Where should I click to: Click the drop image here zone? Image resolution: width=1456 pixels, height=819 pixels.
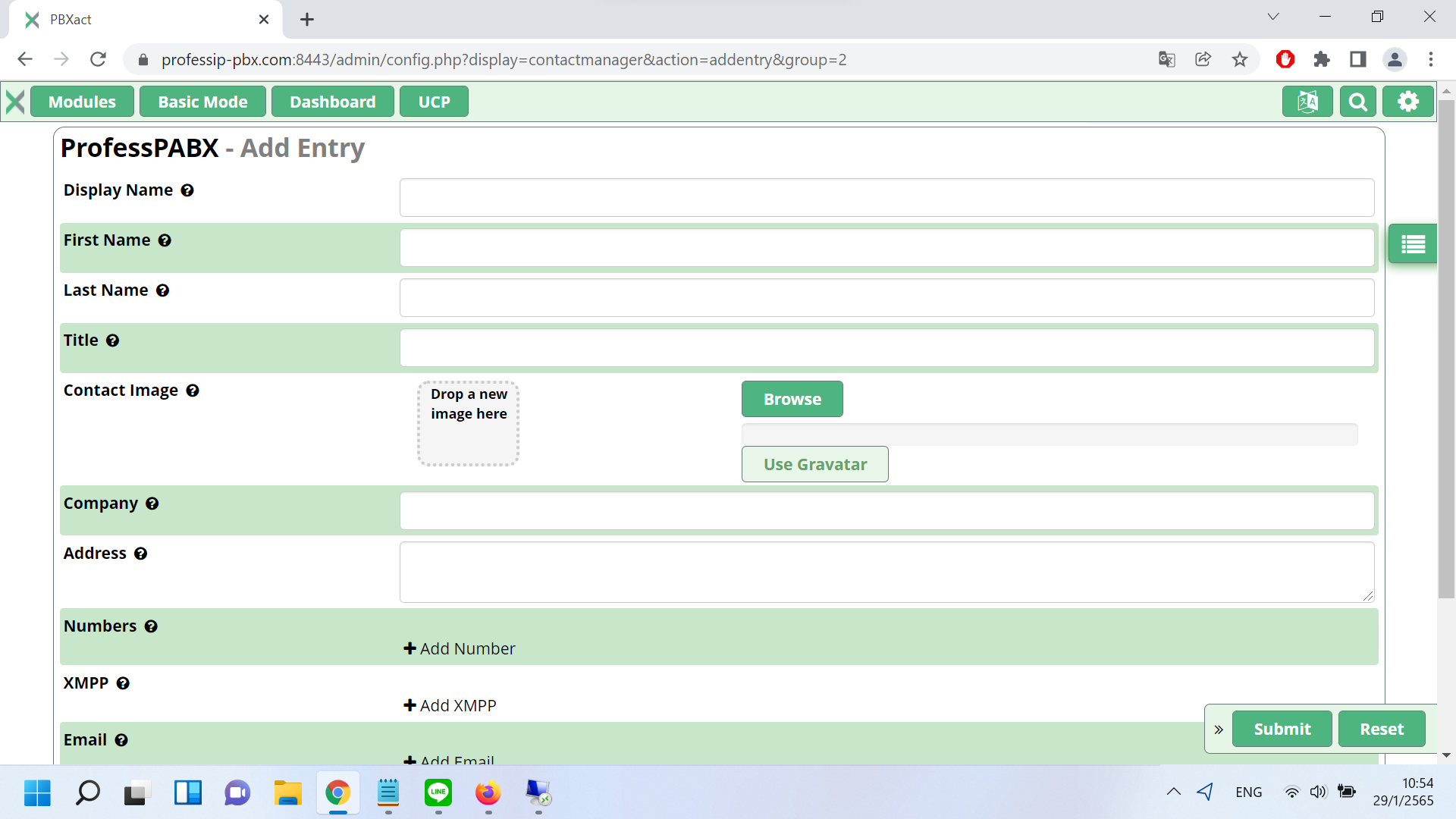468,423
